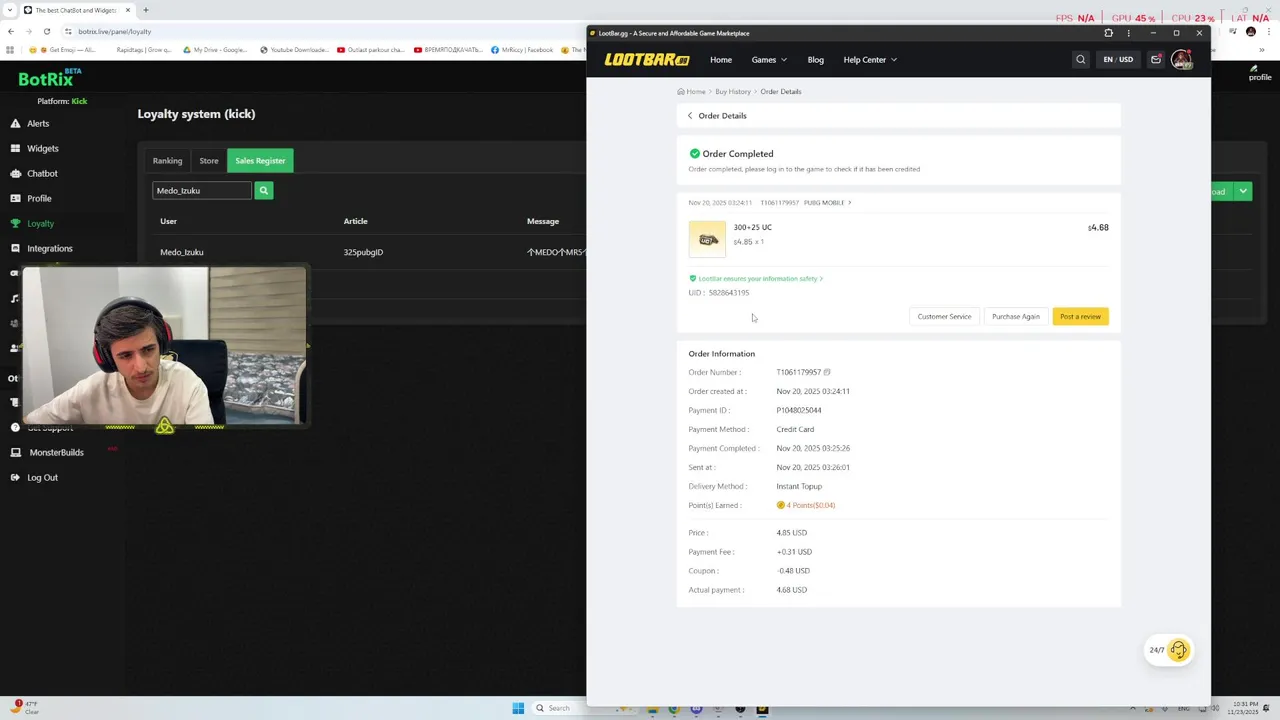Open the LootBar extensions puzzle icon

(1108, 33)
